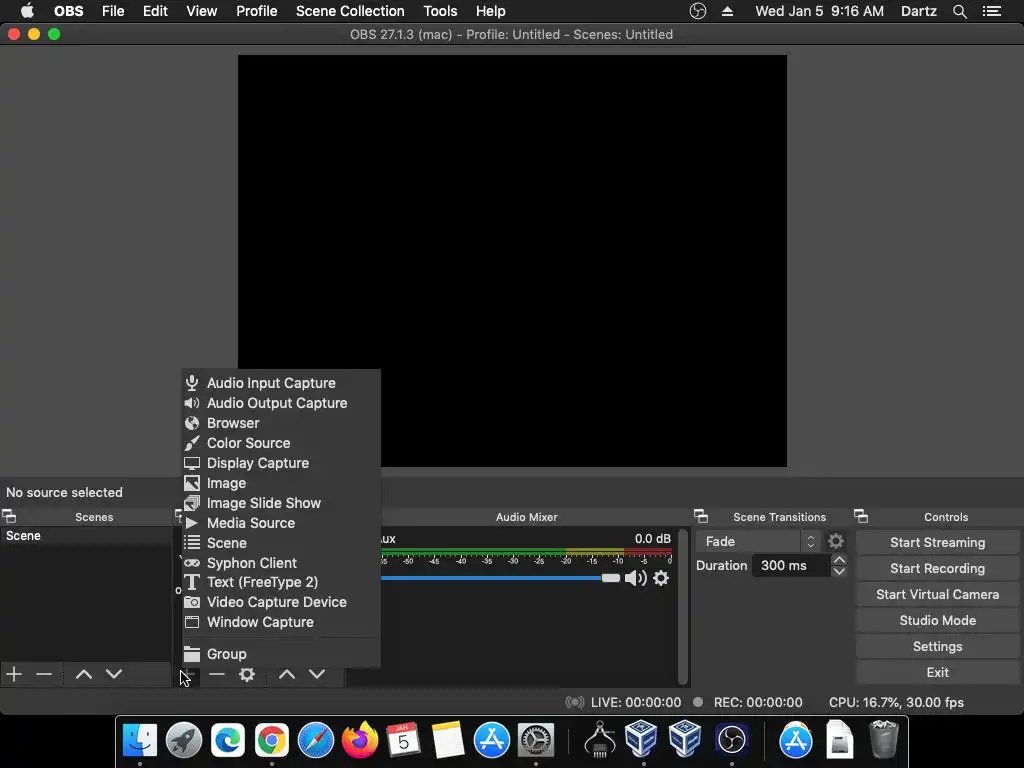Pop out the Scene Transitions dock icon
Image resolution: width=1024 pixels, height=768 pixels.
[x=701, y=517]
